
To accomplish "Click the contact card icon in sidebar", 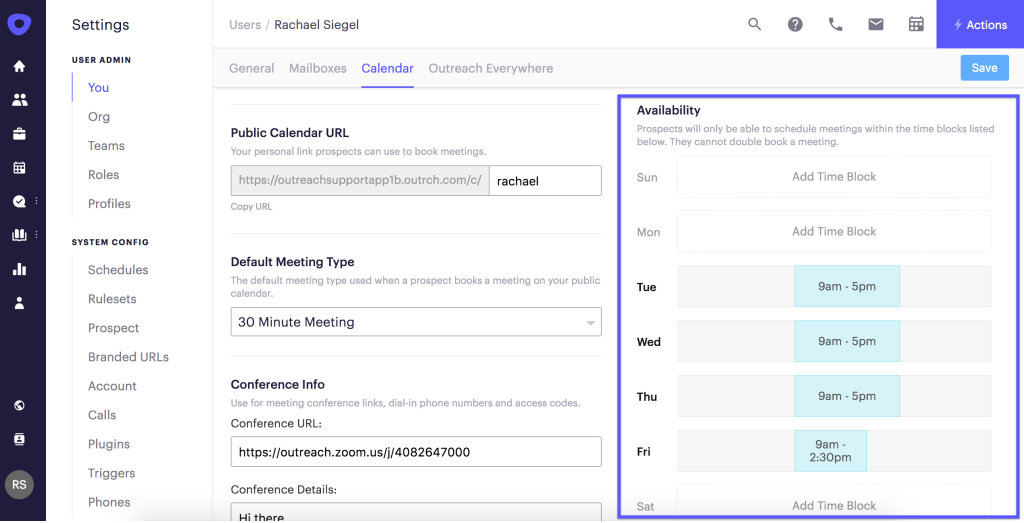I will [20, 439].
